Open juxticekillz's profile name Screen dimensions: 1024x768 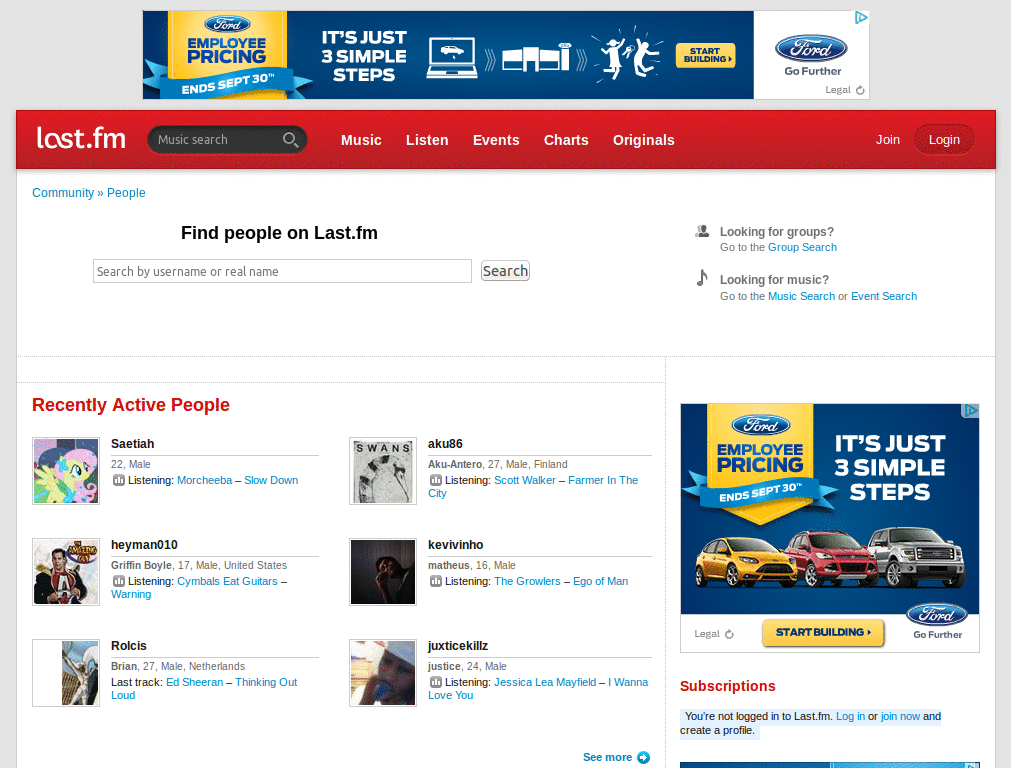click(458, 646)
